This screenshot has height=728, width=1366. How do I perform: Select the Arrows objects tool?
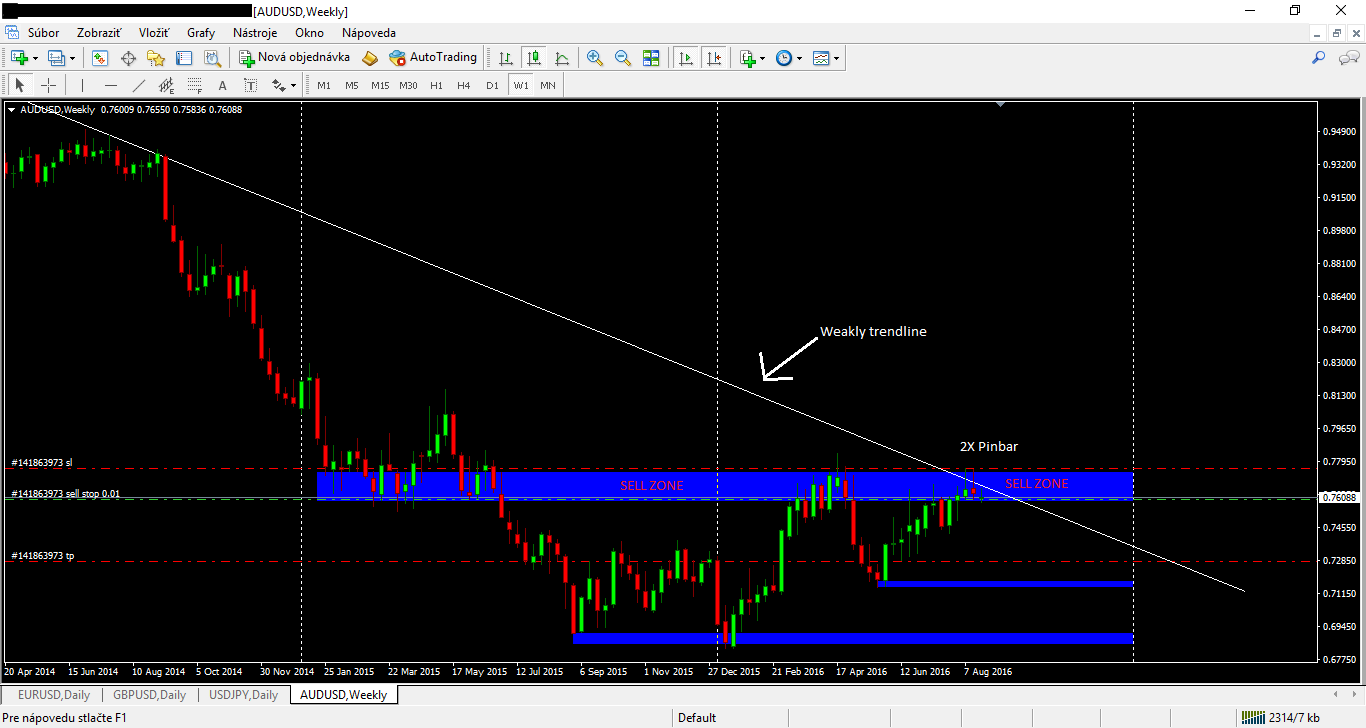point(277,85)
